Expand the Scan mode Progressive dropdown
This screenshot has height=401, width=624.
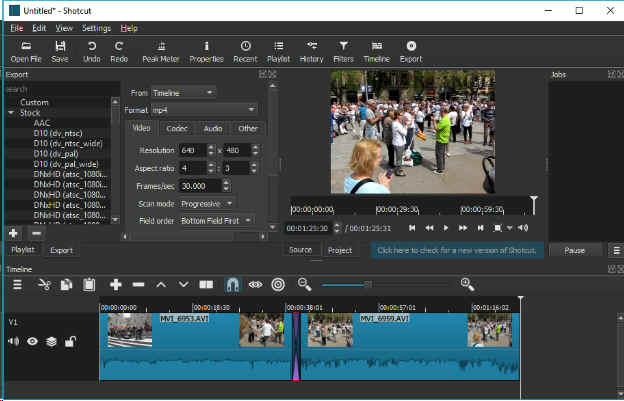click(207, 203)
